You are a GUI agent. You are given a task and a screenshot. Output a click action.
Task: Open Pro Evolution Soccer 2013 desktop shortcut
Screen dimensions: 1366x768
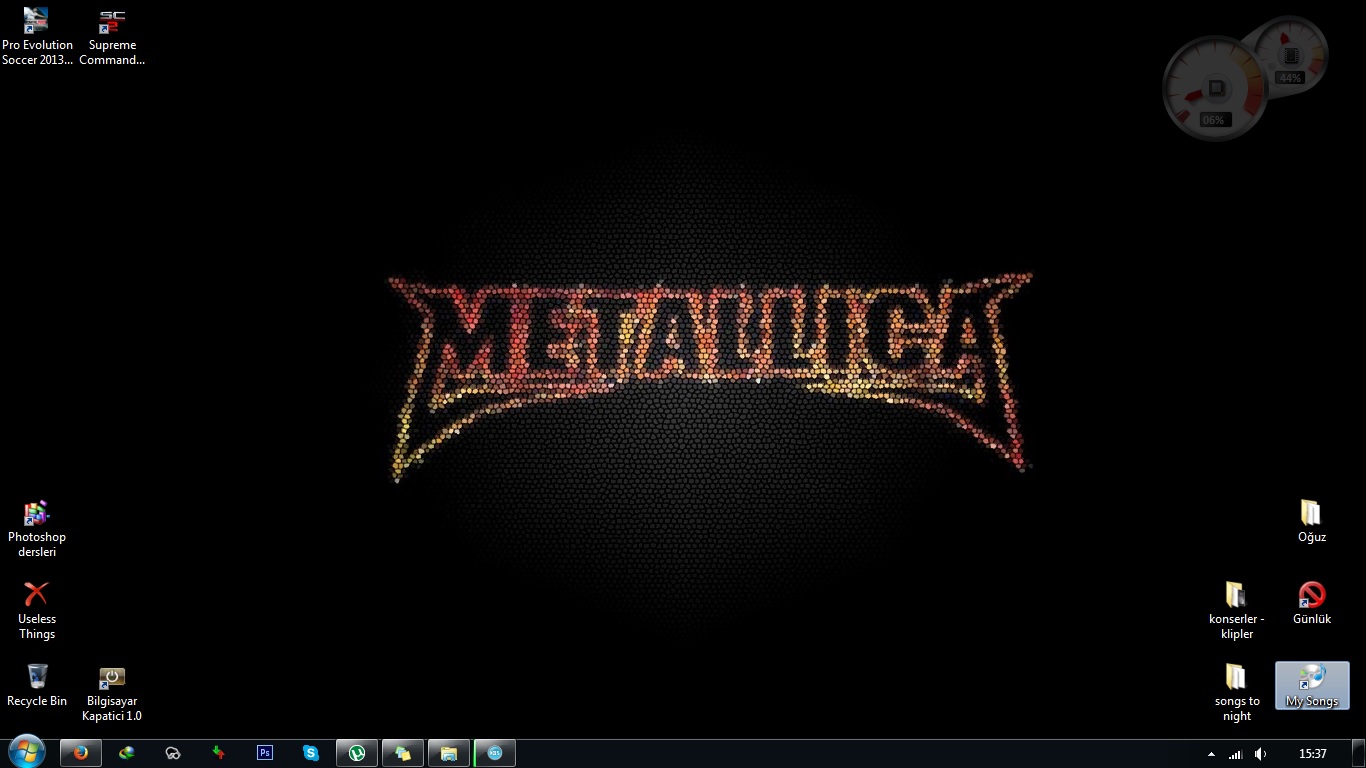coord(37,36)
